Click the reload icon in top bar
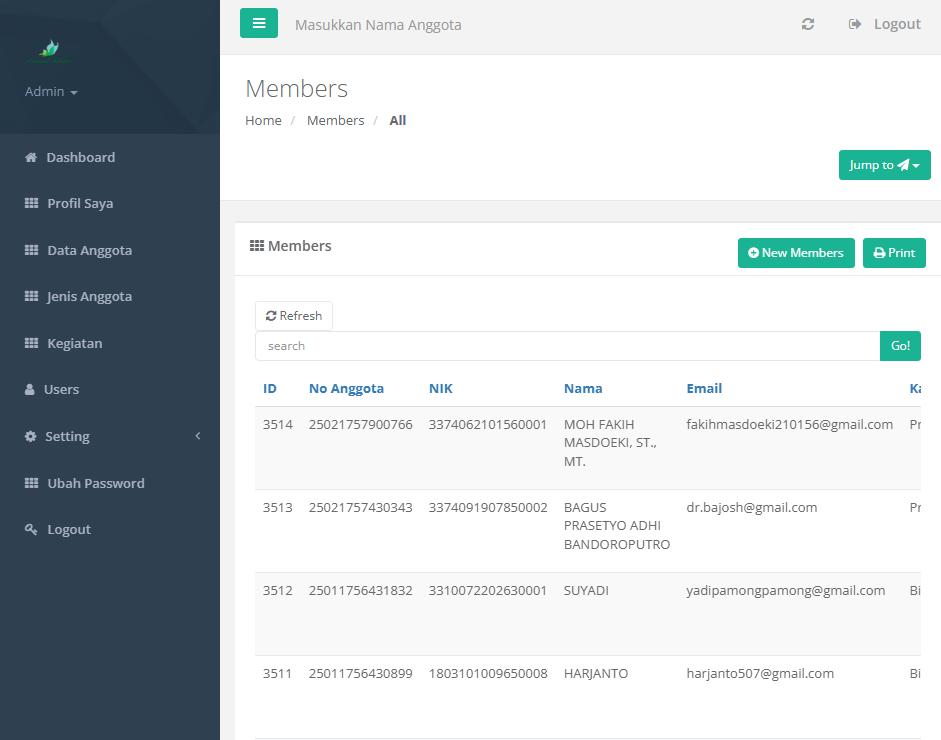Viewport: 941px width, 740px height. click(x=808, y=24)
